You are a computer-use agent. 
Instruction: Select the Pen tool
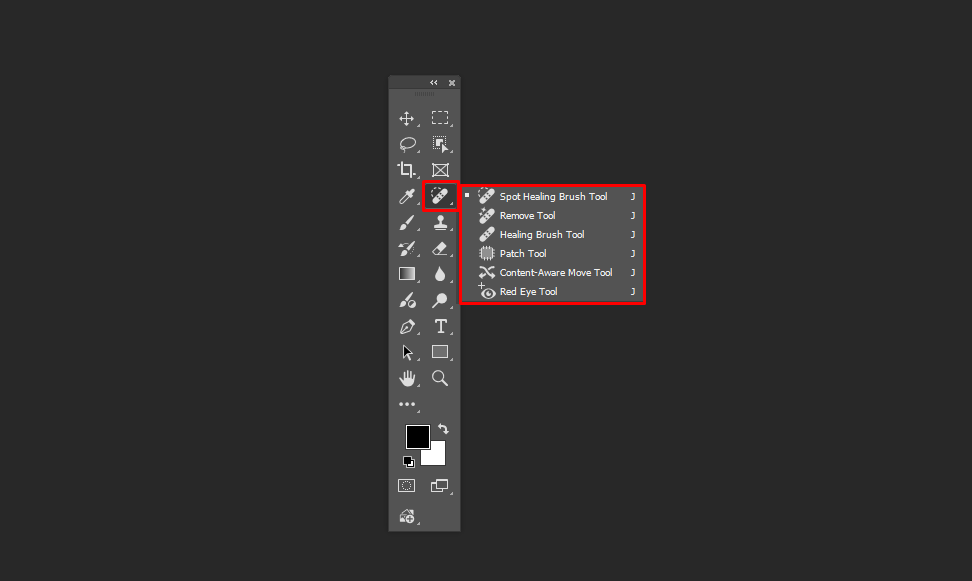point(407,326)
